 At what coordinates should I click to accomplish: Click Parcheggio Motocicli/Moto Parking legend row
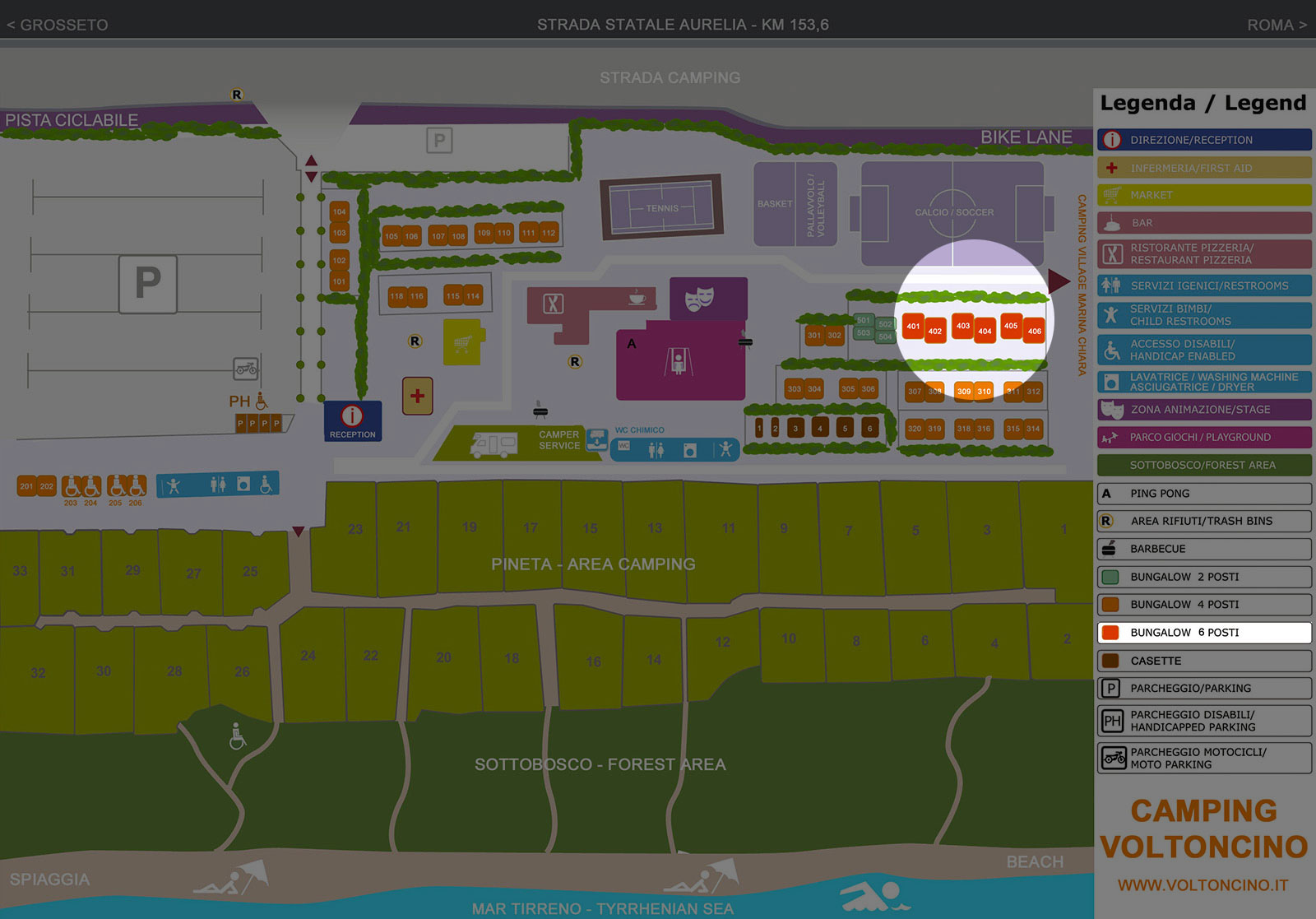[x=1204, y=758]
